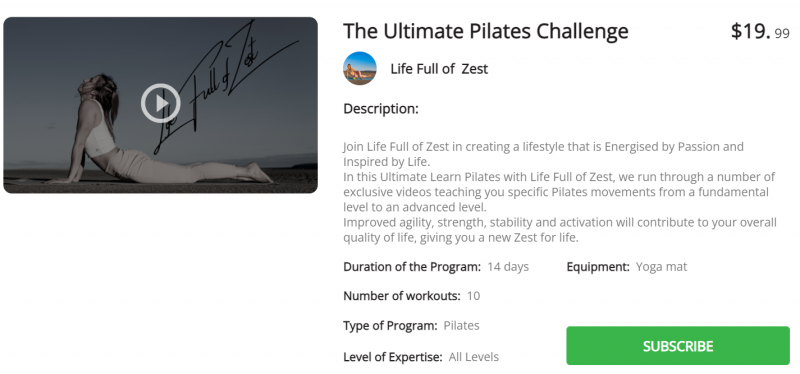Viewport: 800px width, 374px height.
Task: Click the workouts count value 10
Action: click(x=473, y=296)
